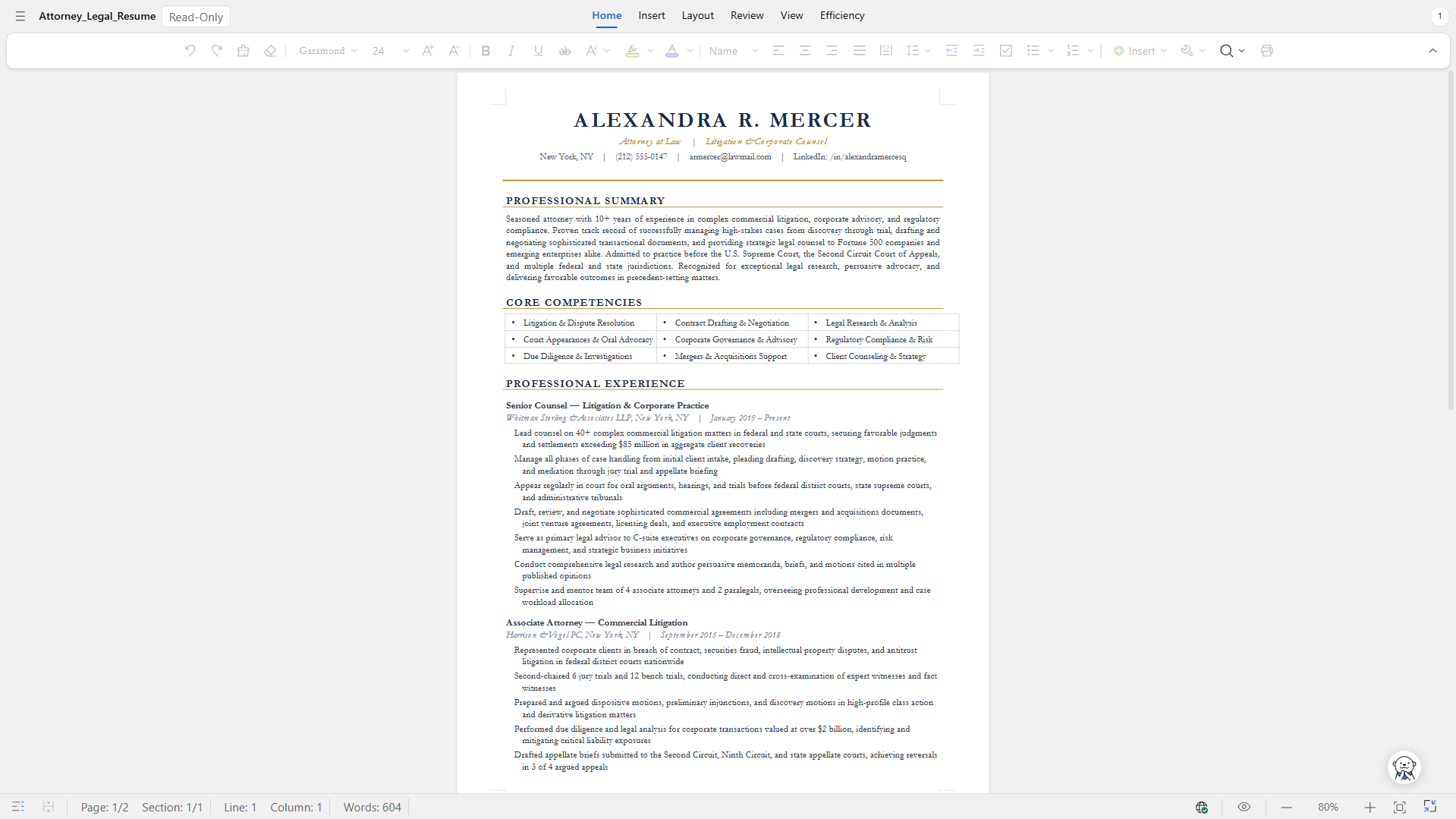This screenshot has width=1456, height=819.
Task: Center align text
Action: pos(805,51)
